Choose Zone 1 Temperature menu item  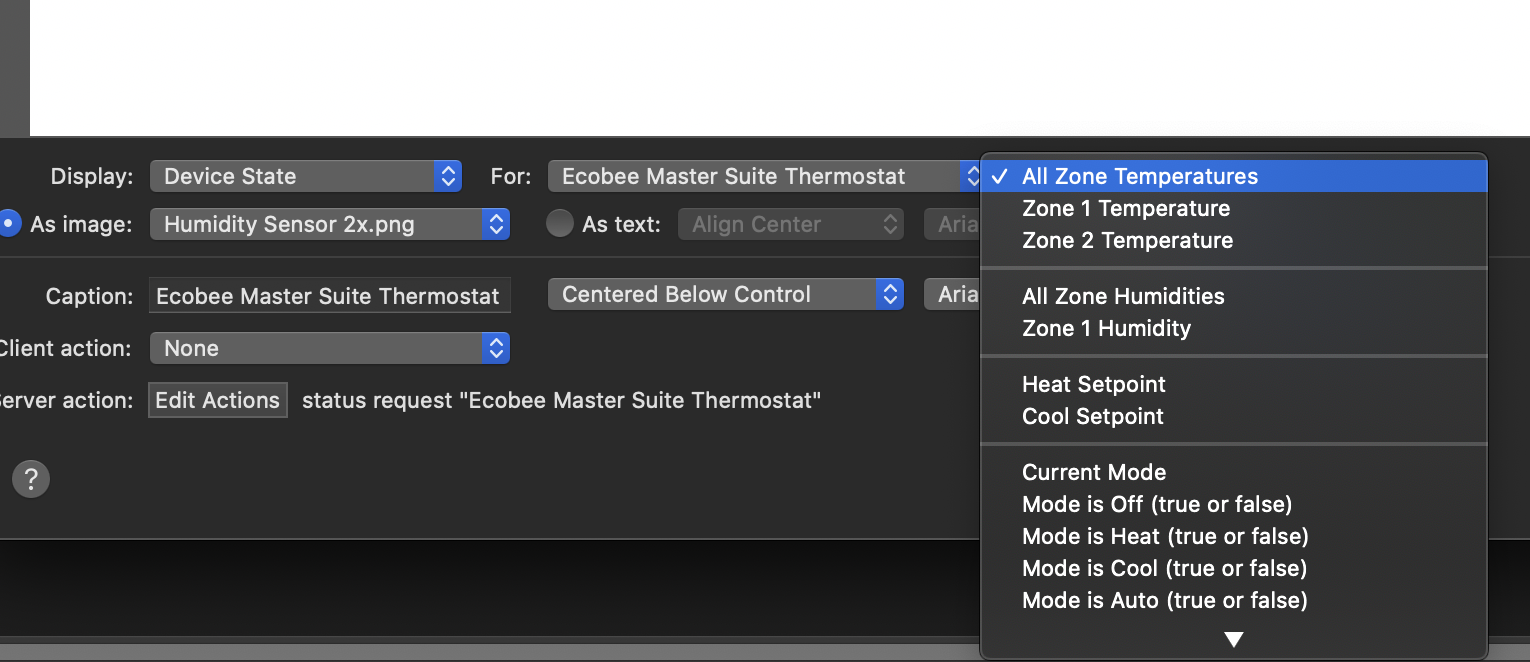pos(1234,208)
